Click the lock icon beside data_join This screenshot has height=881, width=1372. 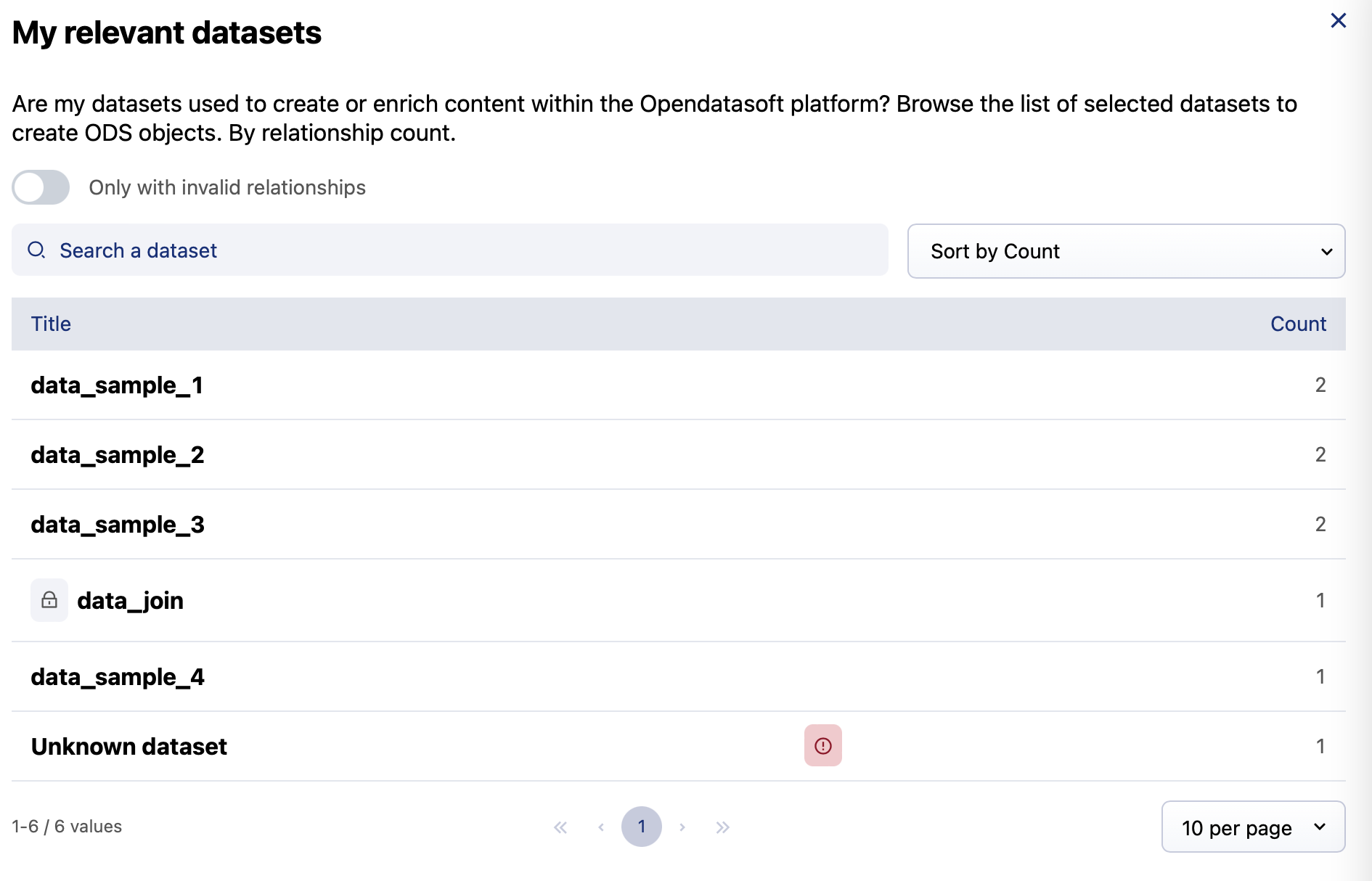coord(49,600)
